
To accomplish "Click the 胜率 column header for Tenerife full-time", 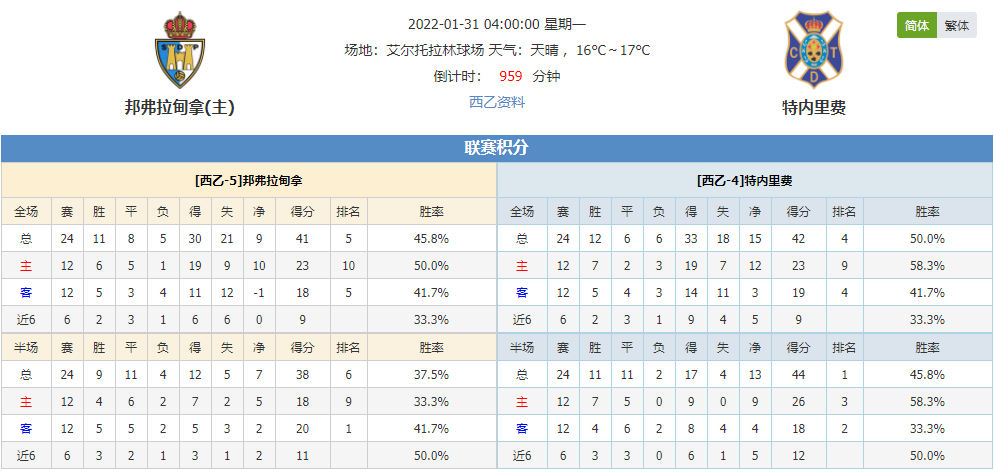I will [x=927, y=212].
